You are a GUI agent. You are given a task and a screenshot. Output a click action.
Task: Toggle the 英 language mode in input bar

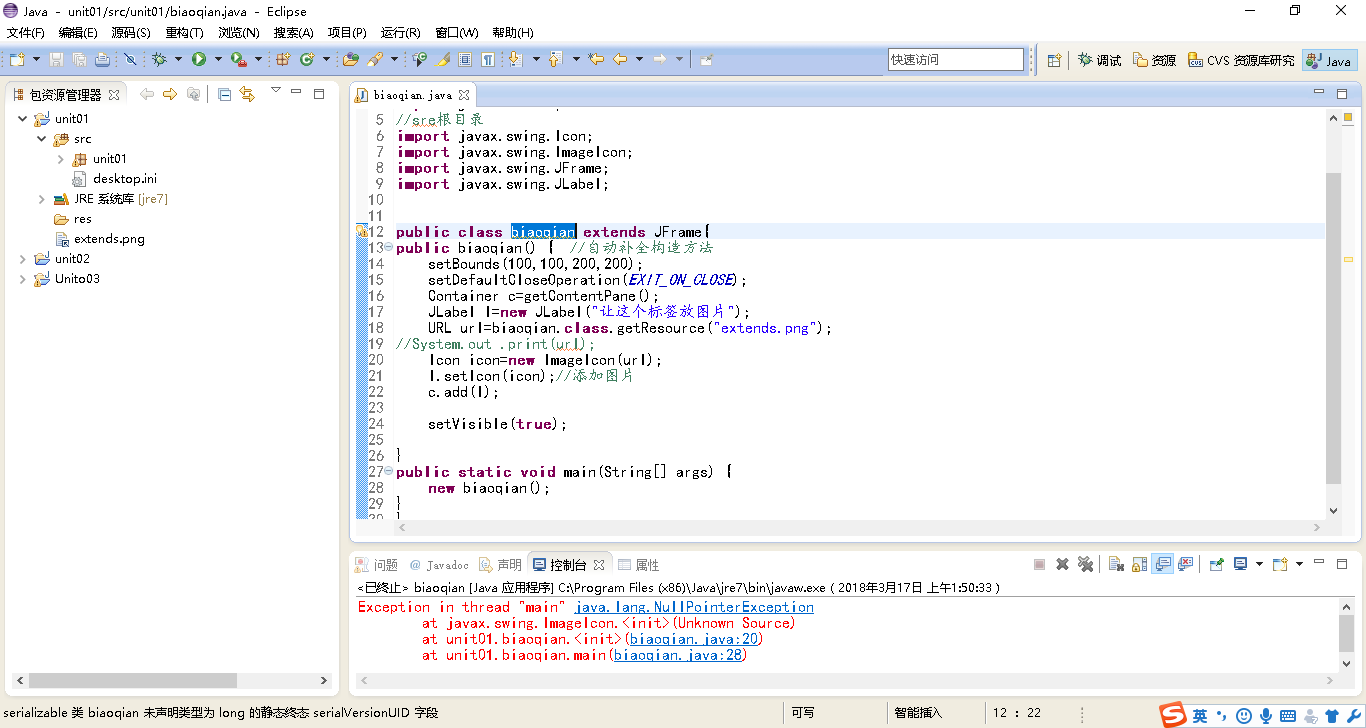(x=1200, y=715)
